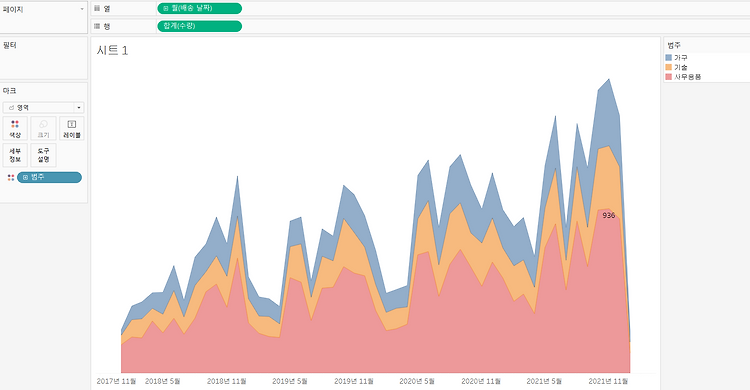Select the 기술 orange legend swatch
The height and width of the screenshot is (390, 750).
669,67
